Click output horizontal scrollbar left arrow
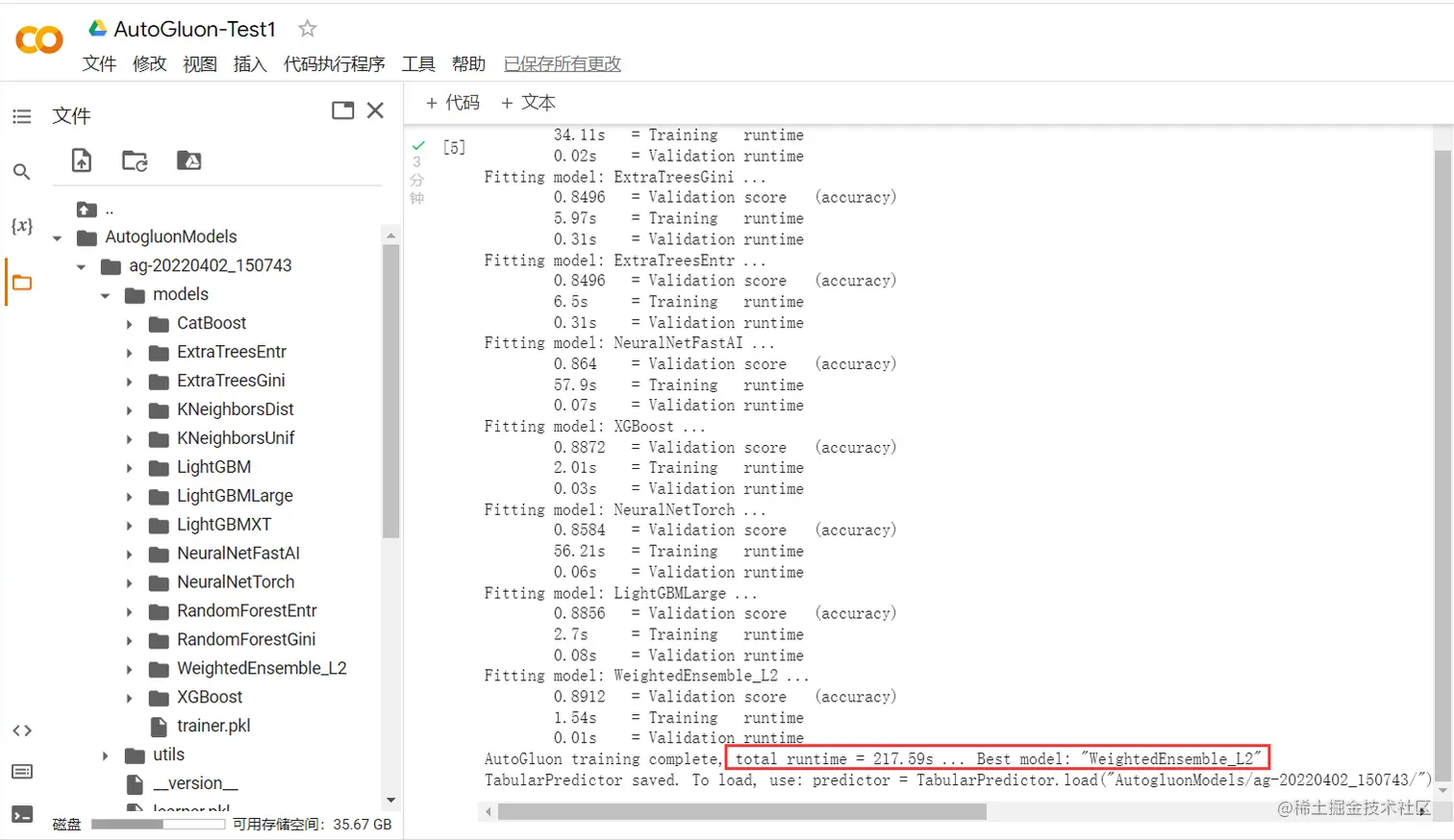Viewport: 1454px width, 840px height. (488, 812)
